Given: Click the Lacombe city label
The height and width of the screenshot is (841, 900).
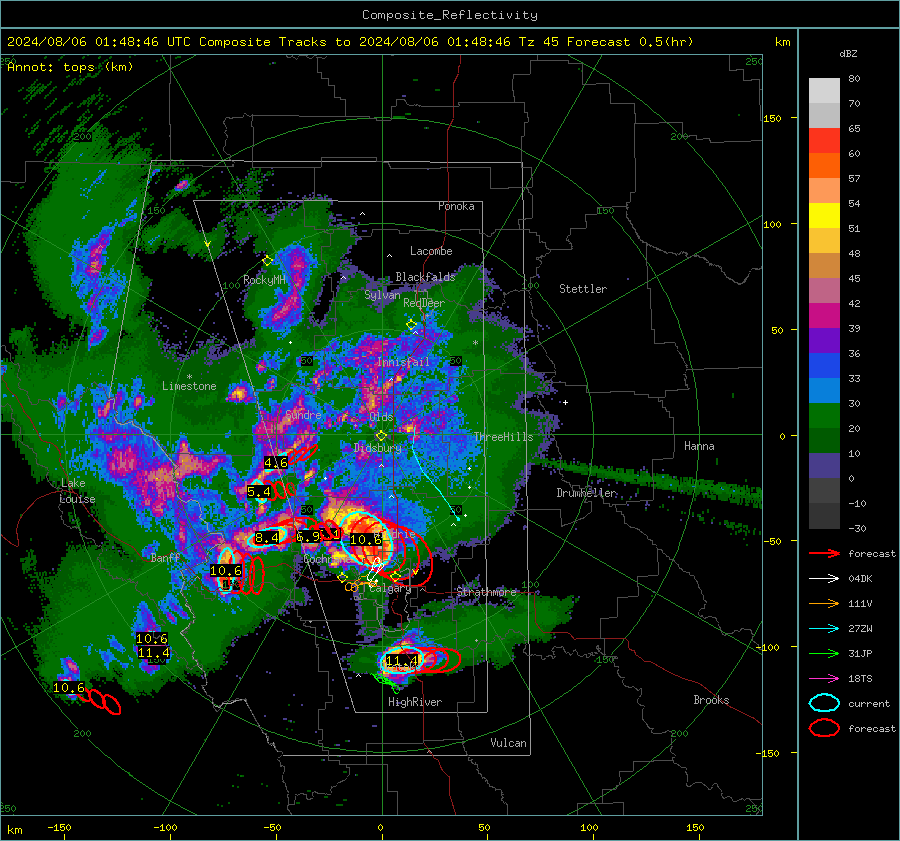Looking at the screenshot, I should (x=431, y=251).
